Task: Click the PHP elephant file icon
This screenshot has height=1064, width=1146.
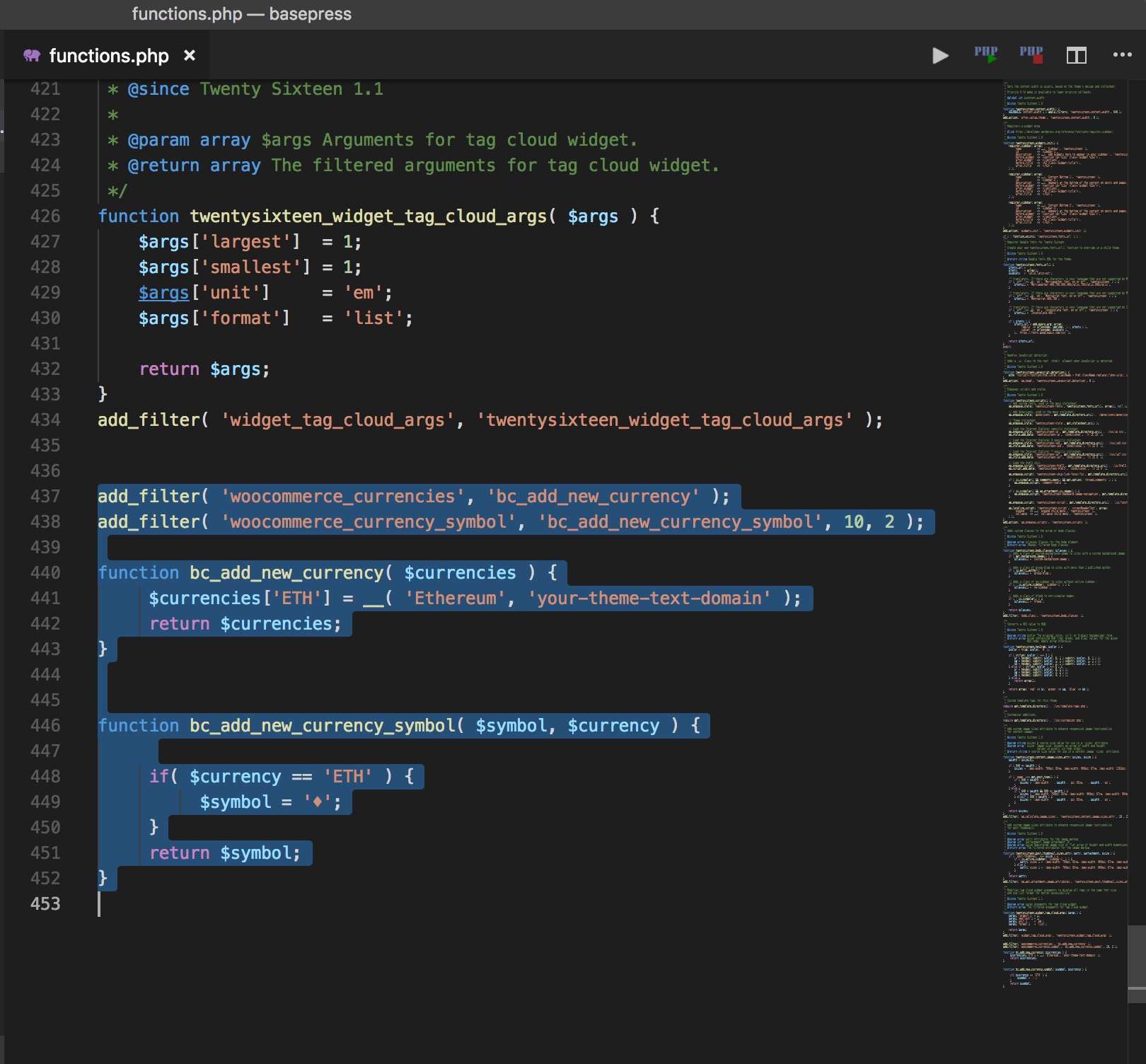Action: pyautogui.click(x=32, y=55)
